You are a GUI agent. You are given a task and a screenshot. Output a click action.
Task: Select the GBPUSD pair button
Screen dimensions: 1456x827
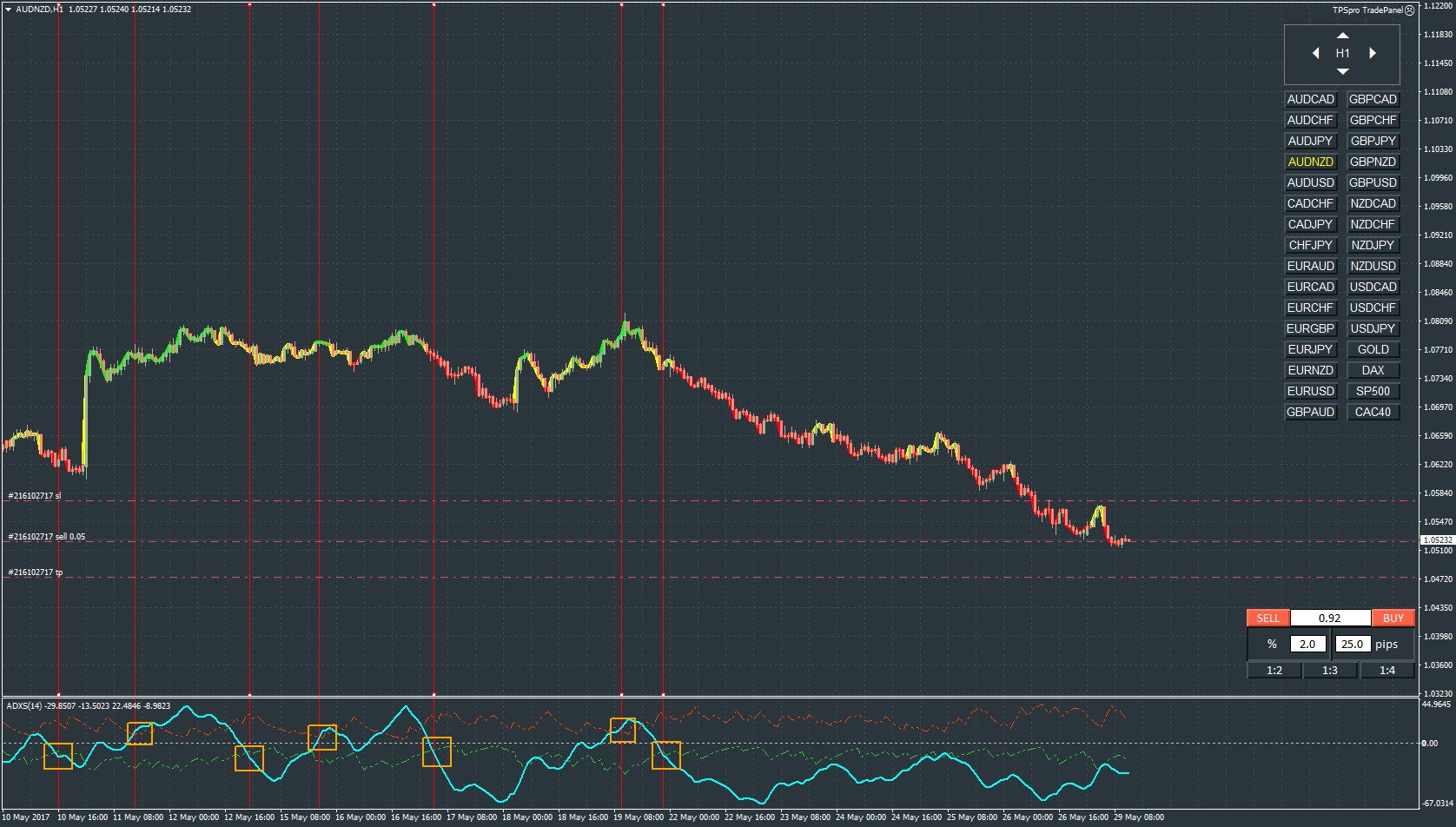tap(1373, 182)
